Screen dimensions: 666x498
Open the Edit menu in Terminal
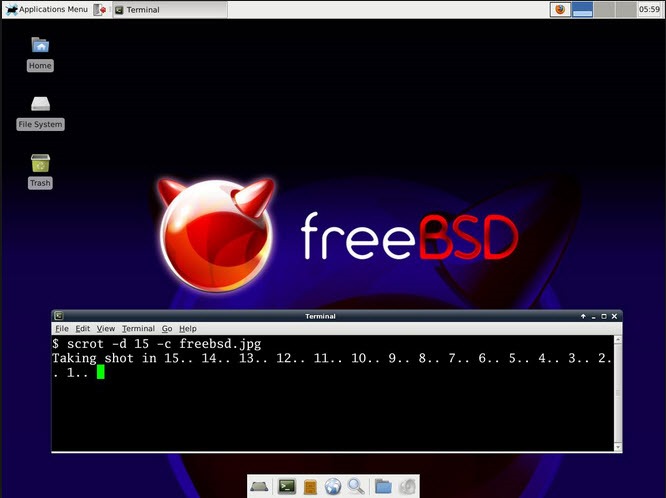pyautogui.click(x=82, y=328)
